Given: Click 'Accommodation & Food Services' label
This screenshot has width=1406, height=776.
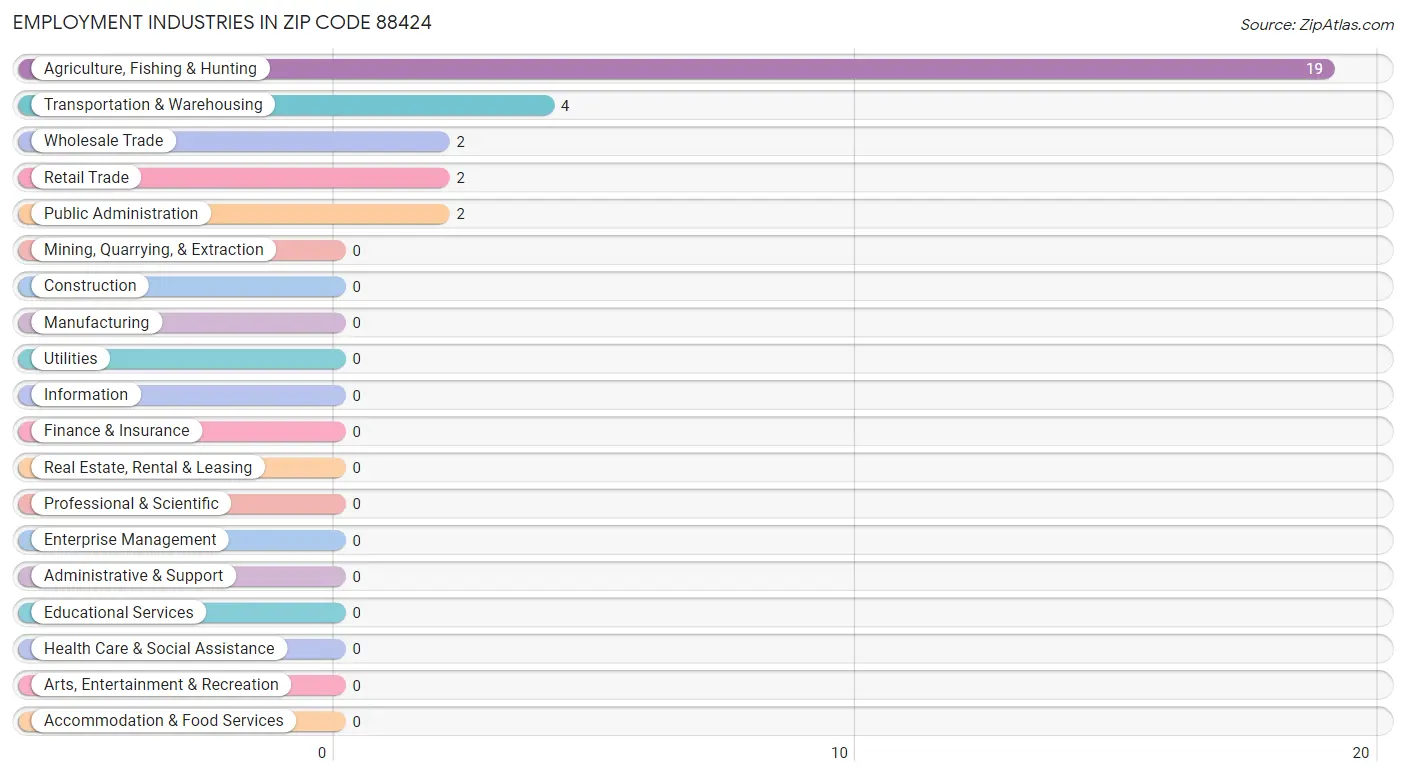Looking at the screenshot, I should (x=164, y=721).
